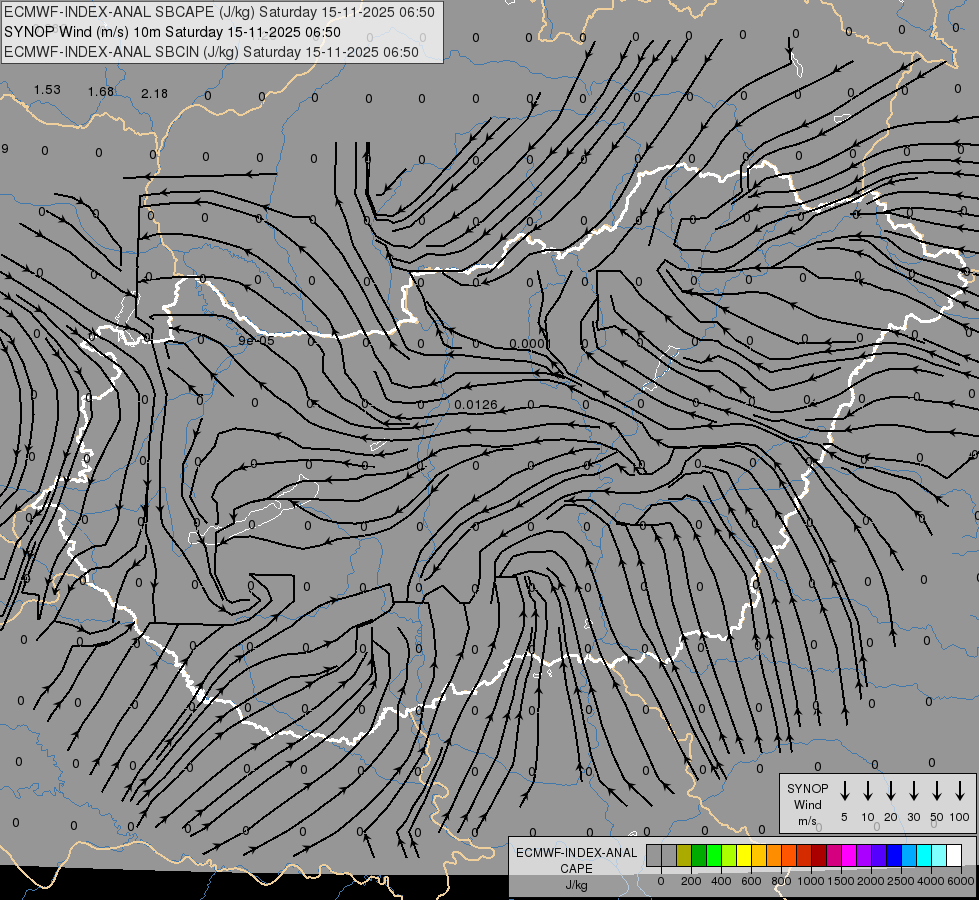
Task: Click the 1.53 value on the map
Action: (47, 89)
